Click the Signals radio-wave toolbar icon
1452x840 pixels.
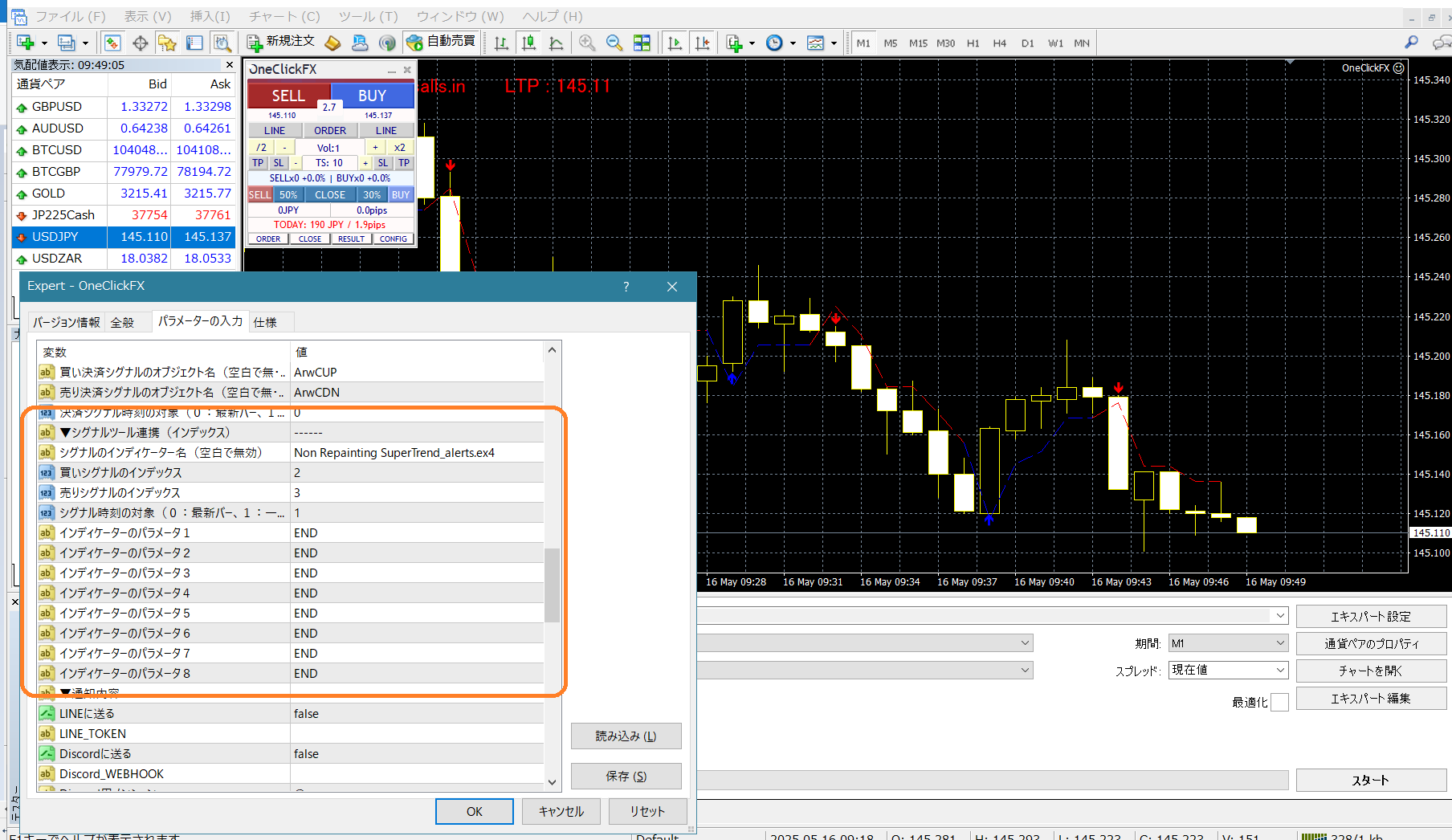[x=387, y=43]
